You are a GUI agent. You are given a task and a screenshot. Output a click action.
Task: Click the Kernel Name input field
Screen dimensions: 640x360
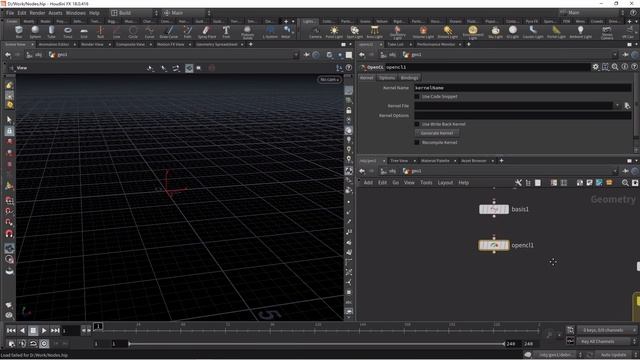click(x=523, y=88)
